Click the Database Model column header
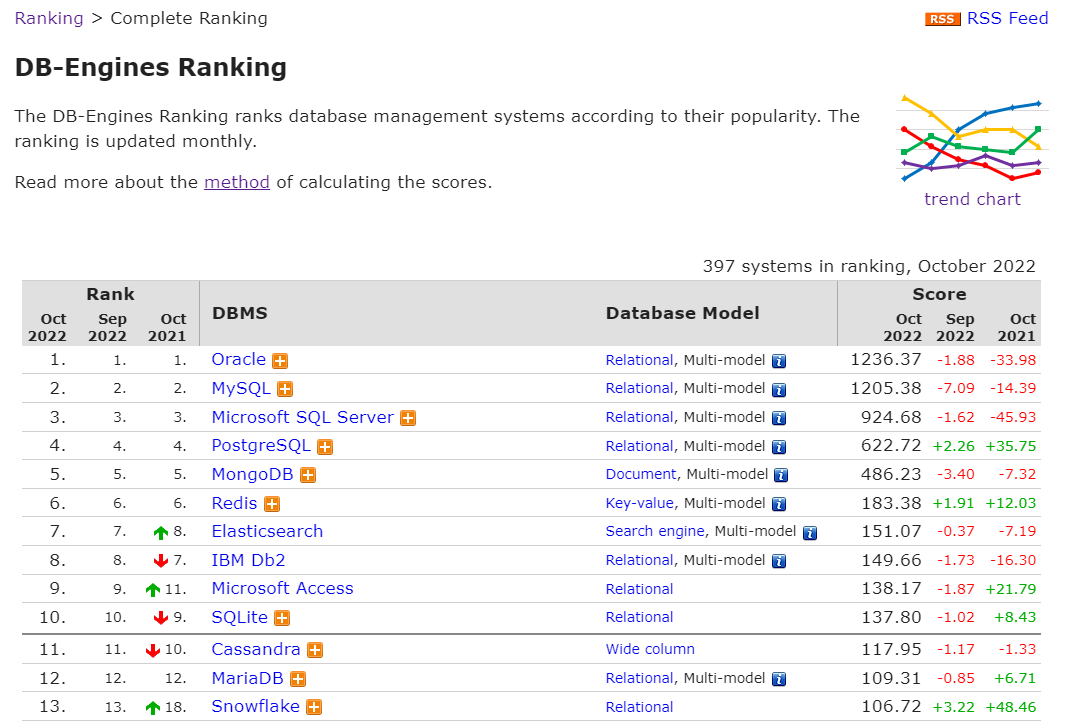This screenshot has width=1065, height=725. (x=682, y=313)
